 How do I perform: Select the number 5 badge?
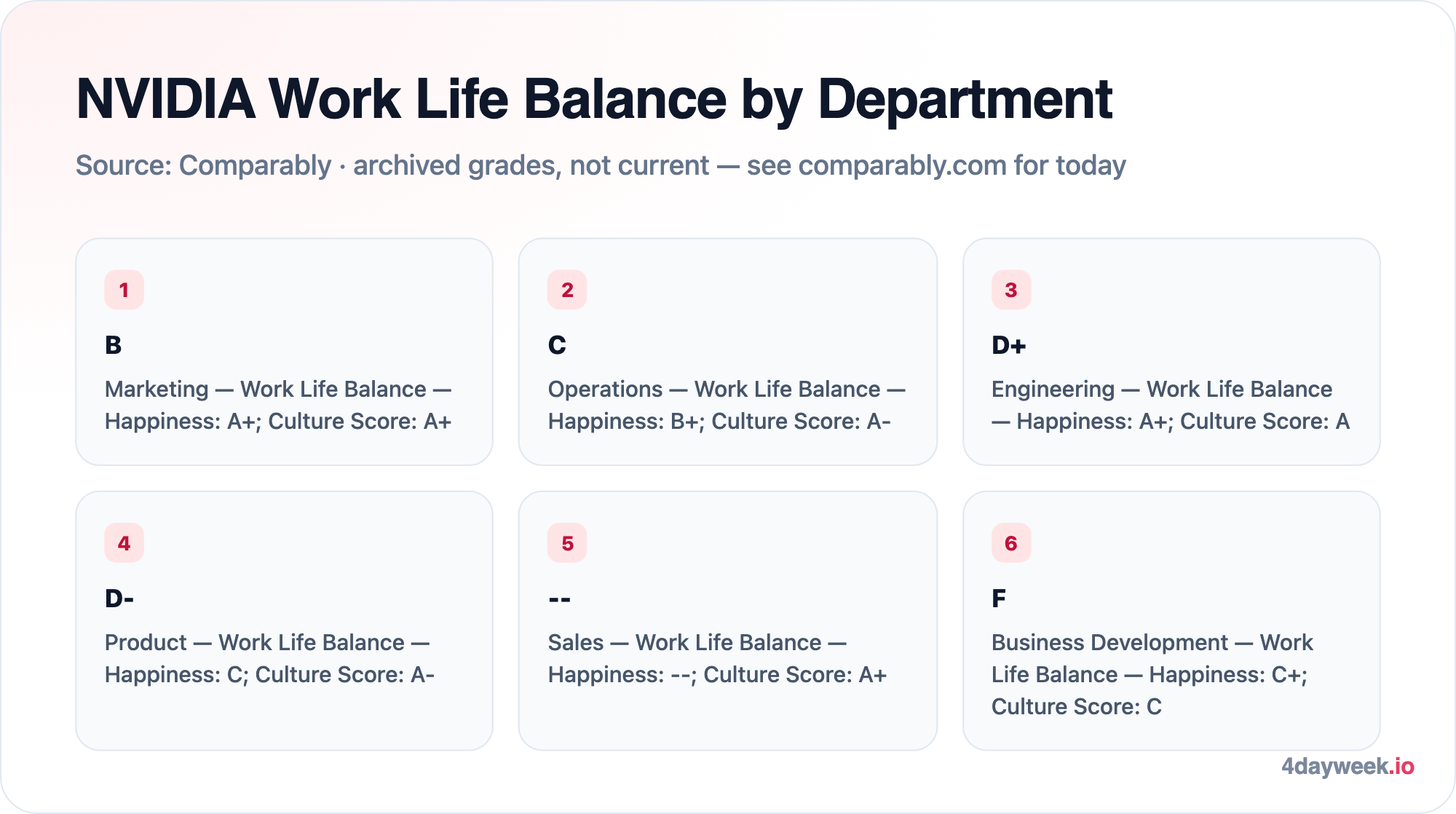pos(567,543)
